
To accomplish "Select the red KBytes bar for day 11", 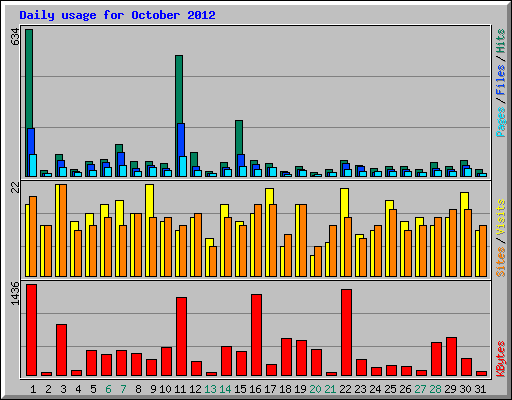I will (x=182, y=336).
